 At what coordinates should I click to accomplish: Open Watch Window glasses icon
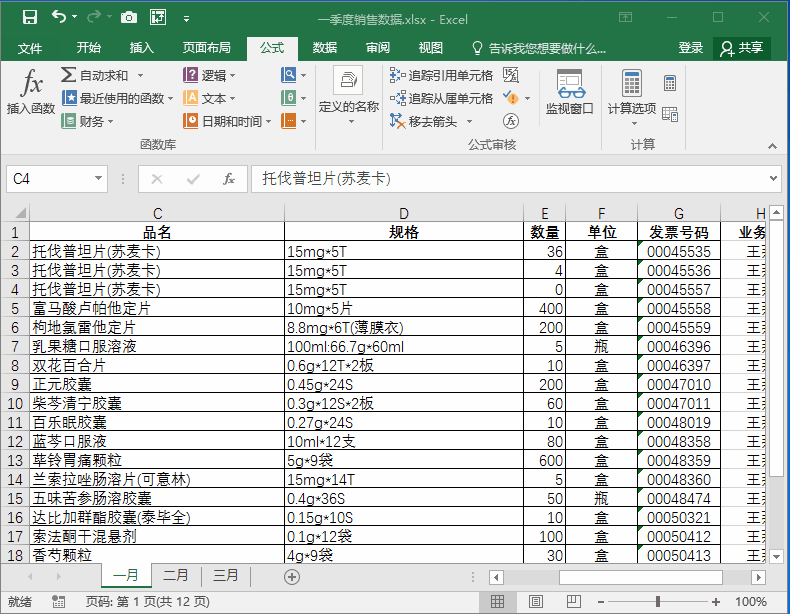[570, 84]
